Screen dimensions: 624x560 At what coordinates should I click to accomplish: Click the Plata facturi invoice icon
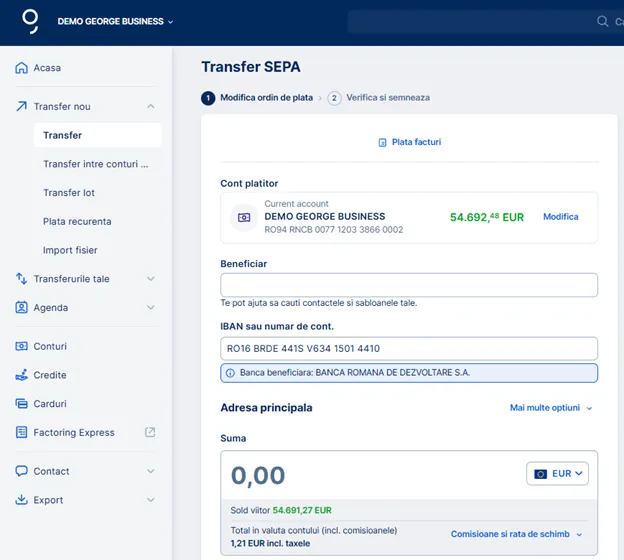pos(383,142)
